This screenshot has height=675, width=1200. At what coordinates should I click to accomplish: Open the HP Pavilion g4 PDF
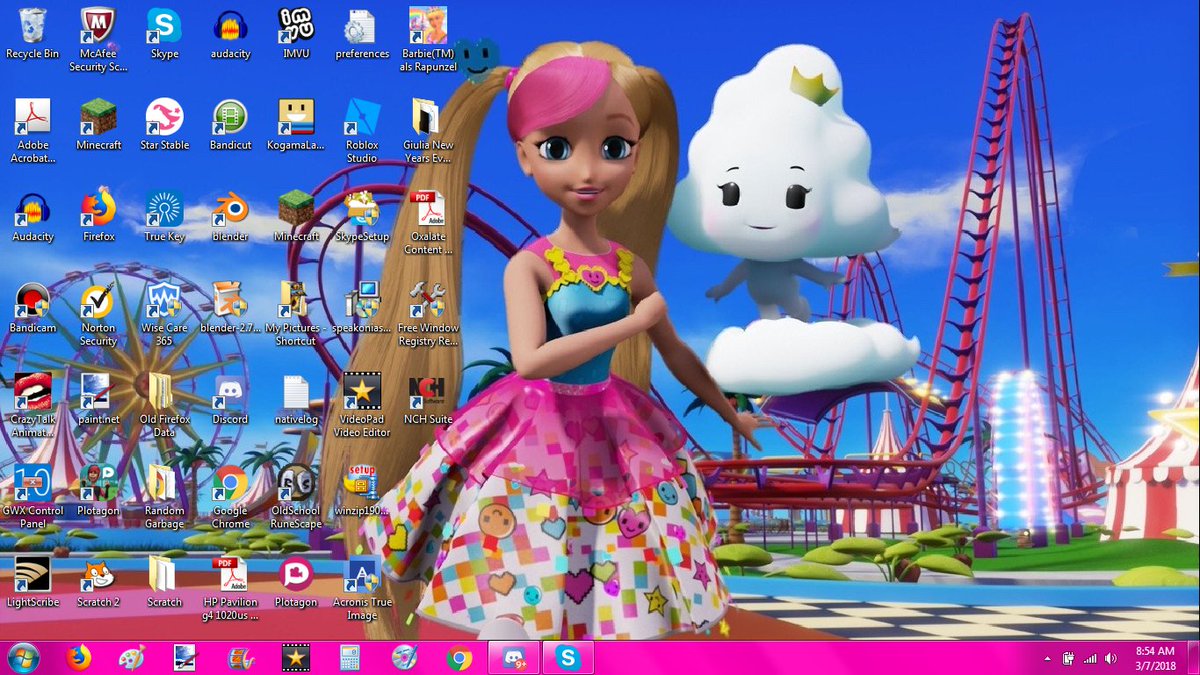[x=230, y=589]
